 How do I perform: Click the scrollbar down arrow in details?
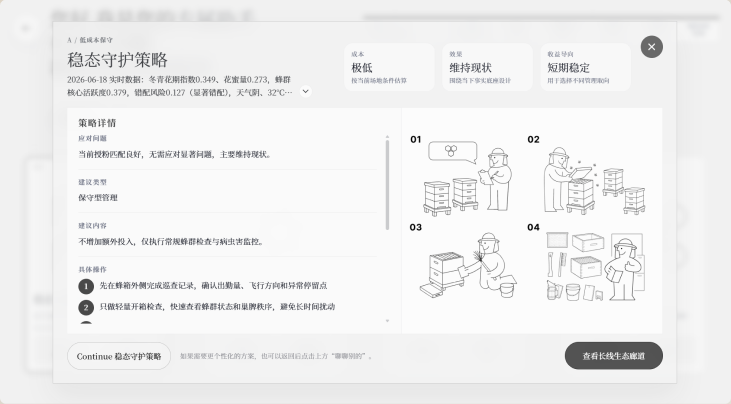[387, 321]
